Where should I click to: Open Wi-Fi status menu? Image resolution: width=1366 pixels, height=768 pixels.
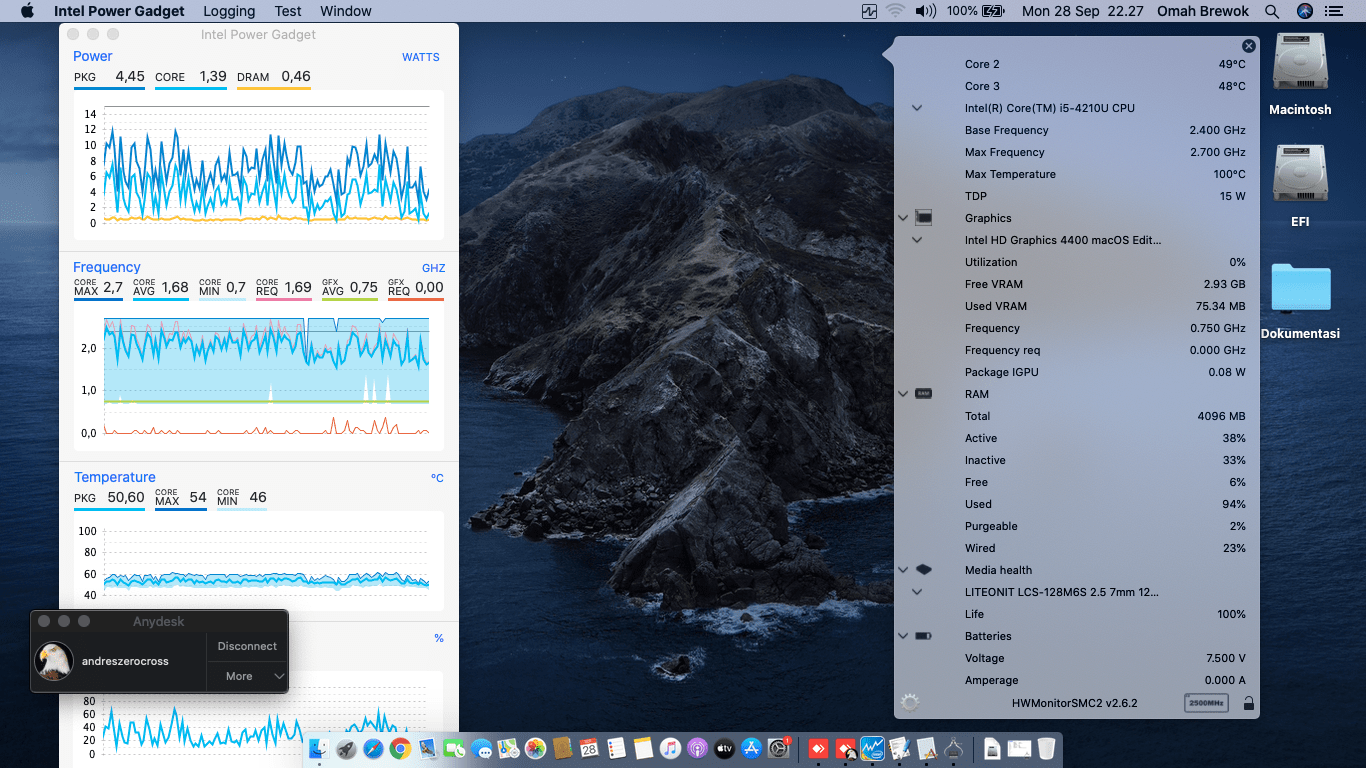click(x=895, y=11)
